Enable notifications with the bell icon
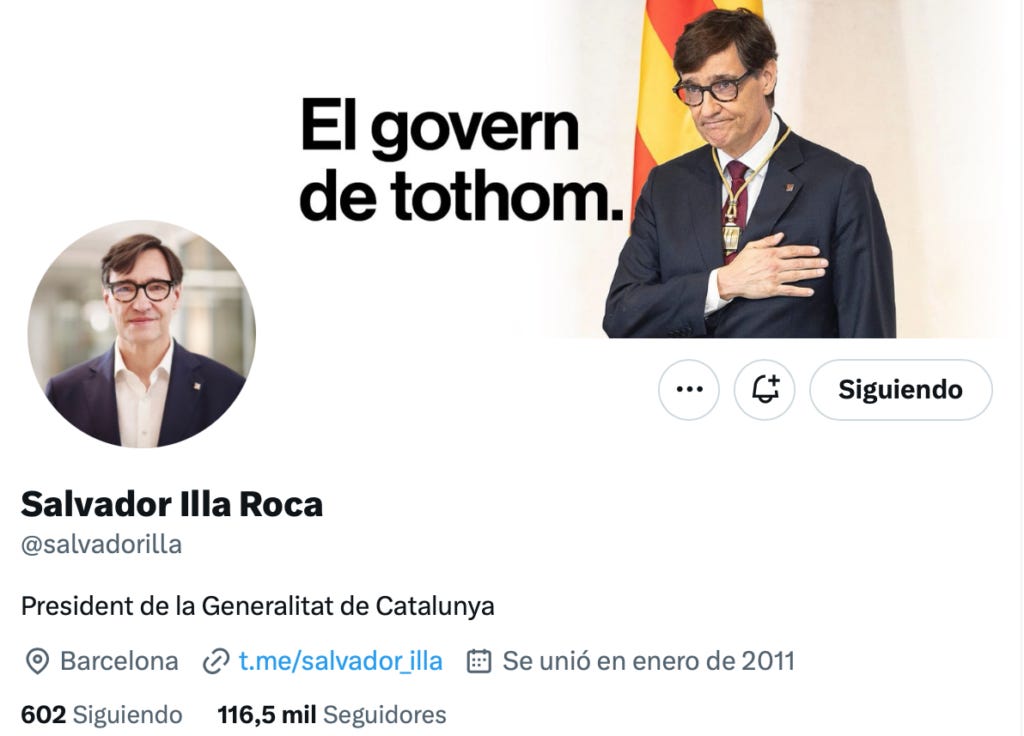The height and width of the screenshot is (736, 1024). coord(765,390)
